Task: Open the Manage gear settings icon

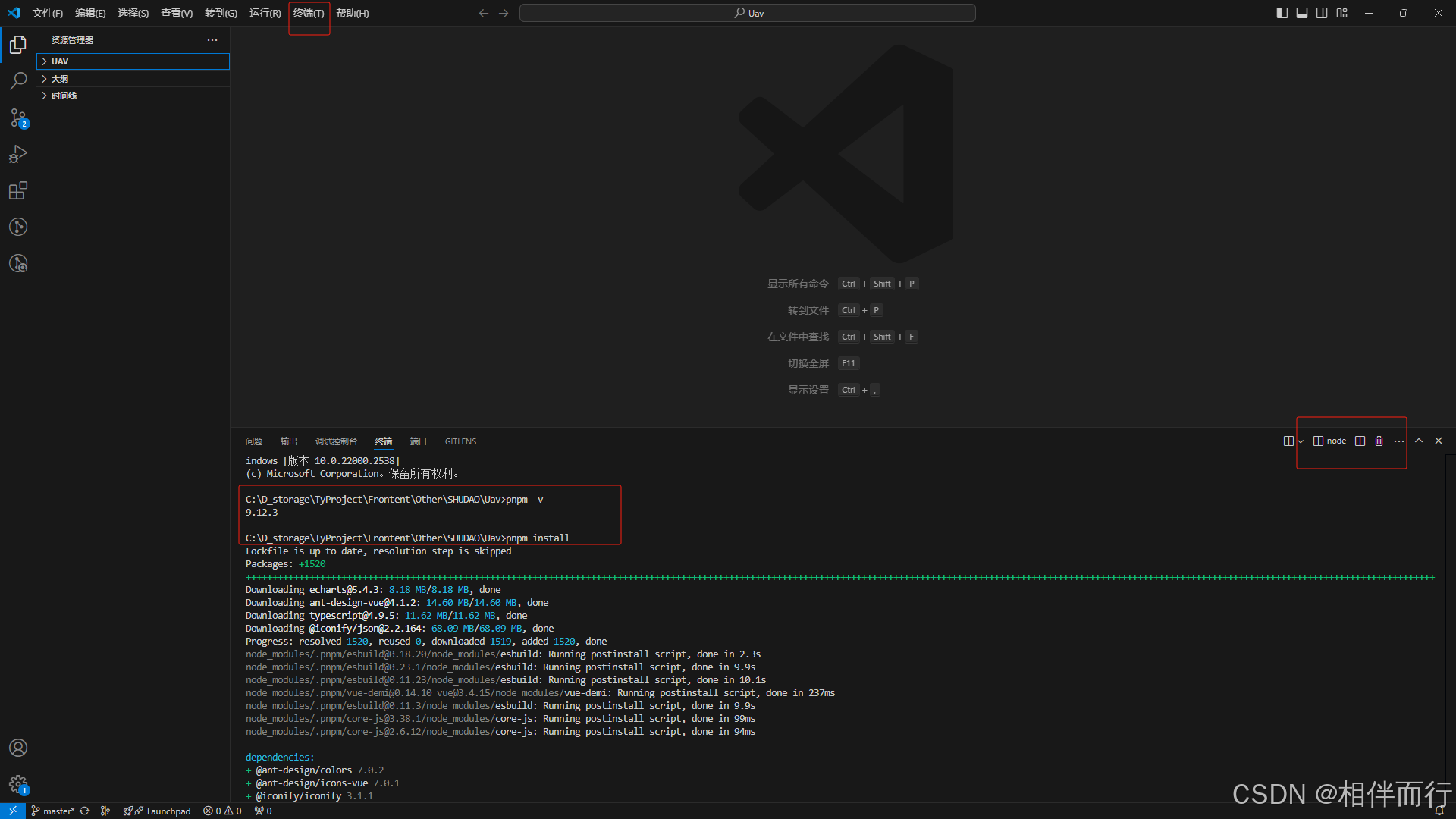Action: 18,784
